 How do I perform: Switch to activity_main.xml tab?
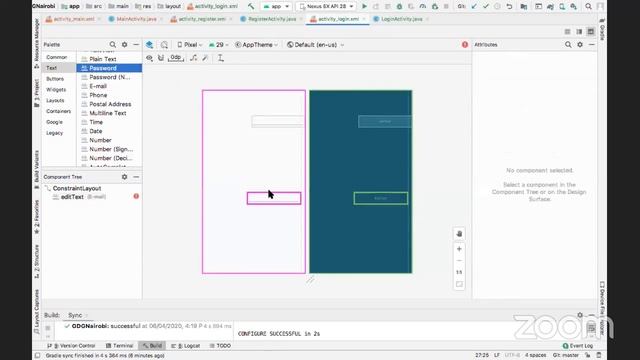tap(73, 19)
